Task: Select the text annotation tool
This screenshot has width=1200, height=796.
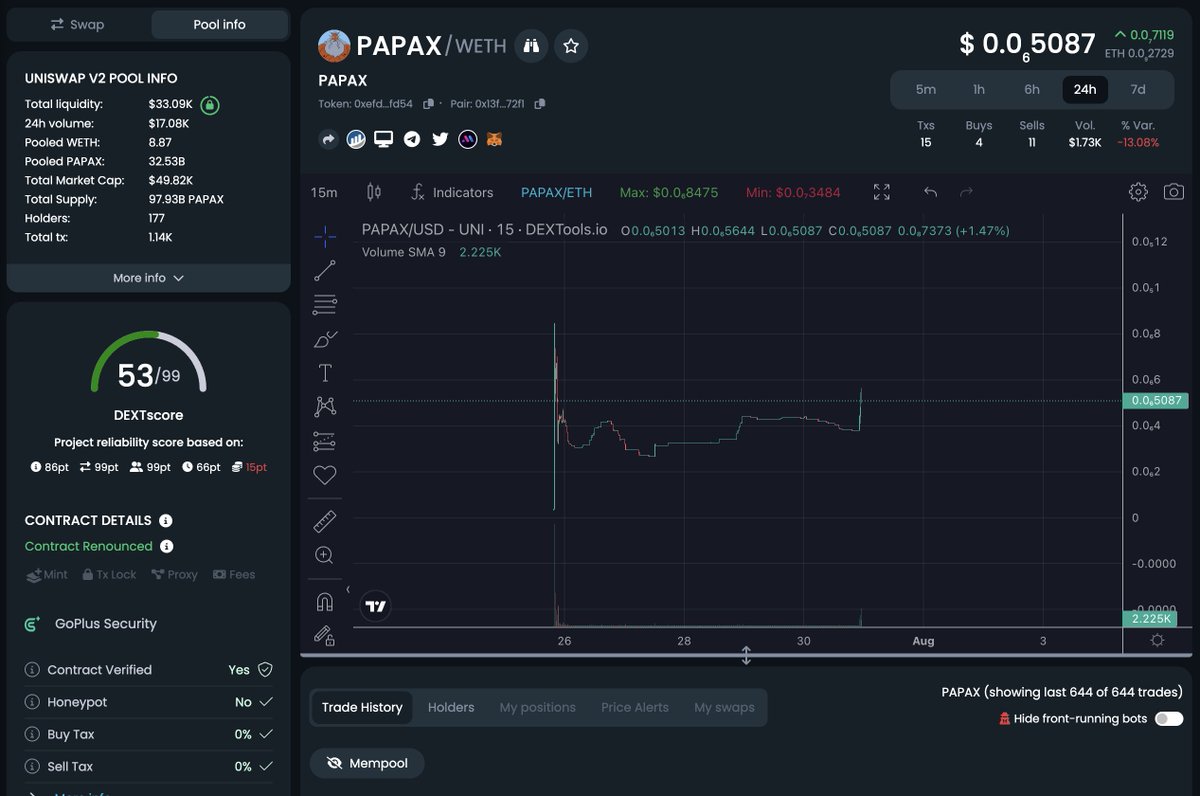Action: pyautogui.click(x=325, y=373)
